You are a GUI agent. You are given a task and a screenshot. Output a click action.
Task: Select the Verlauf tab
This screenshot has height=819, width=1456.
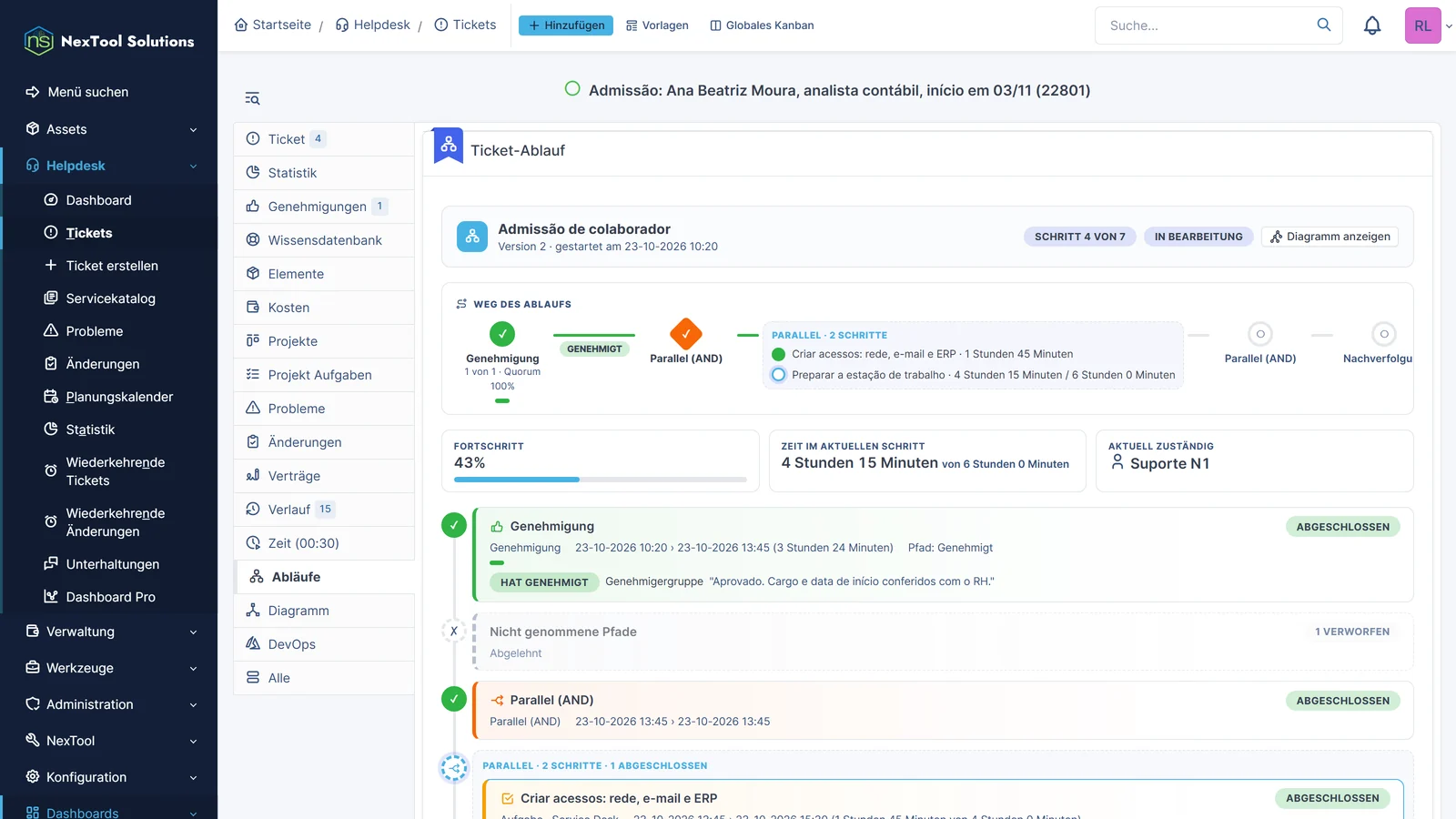[x=324, y=510]
